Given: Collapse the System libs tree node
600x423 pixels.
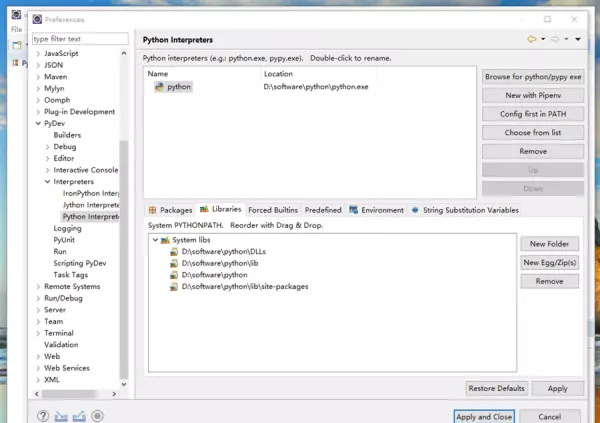Looking at the screenshot, I should pos(155,240).
